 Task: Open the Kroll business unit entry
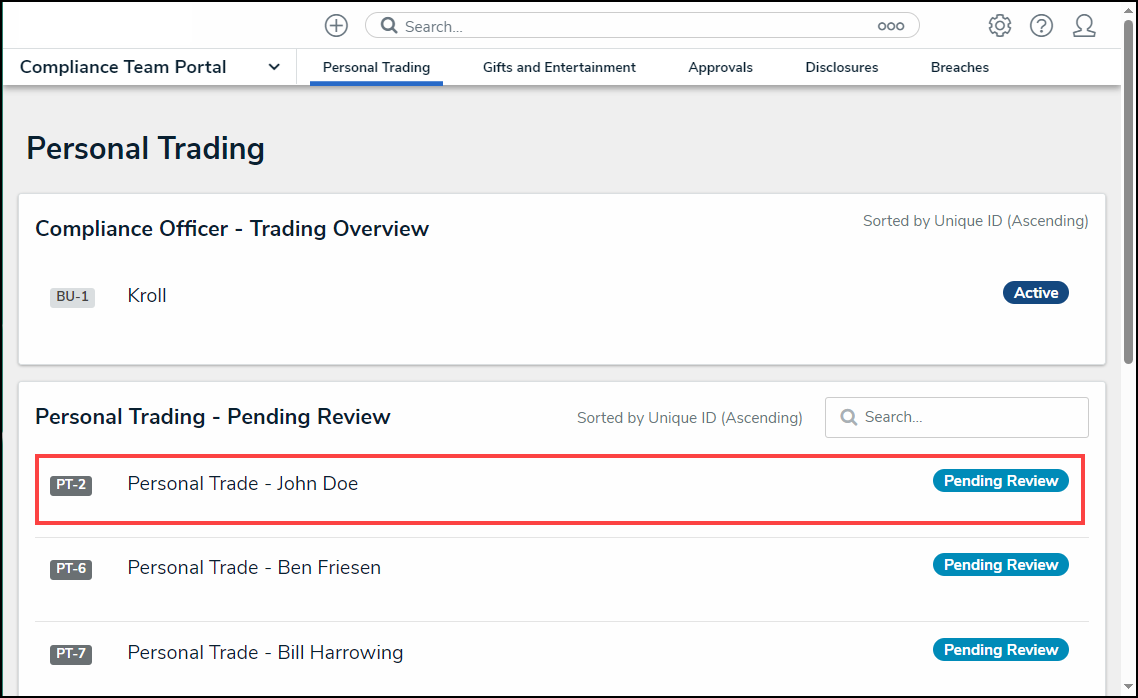click(x=147, y=295)
